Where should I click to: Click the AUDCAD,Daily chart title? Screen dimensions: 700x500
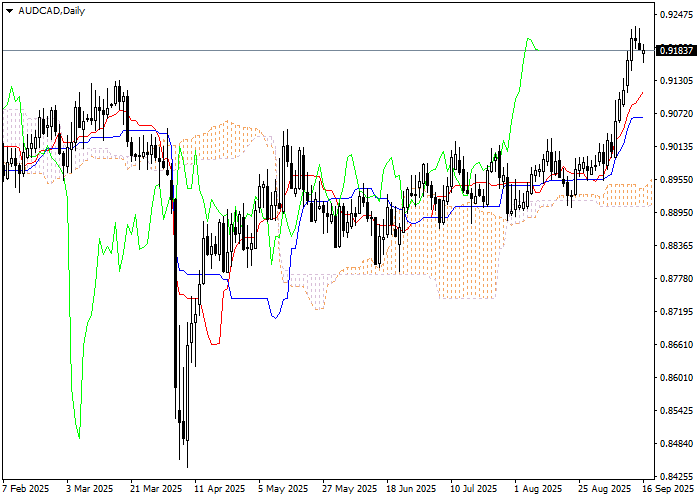pyautogui.click(x=51, y=11)
